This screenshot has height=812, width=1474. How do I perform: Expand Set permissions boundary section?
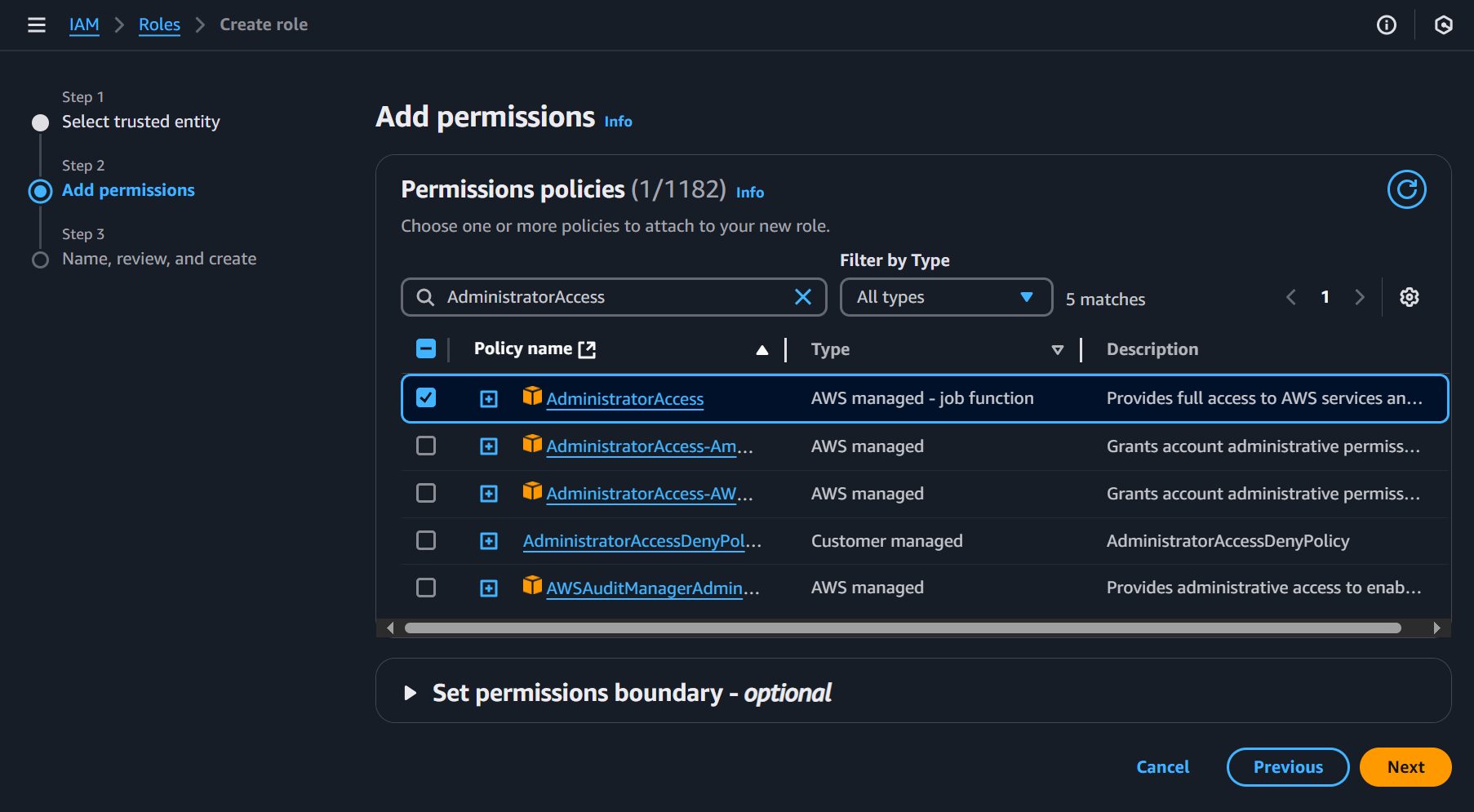pos(411,693)
